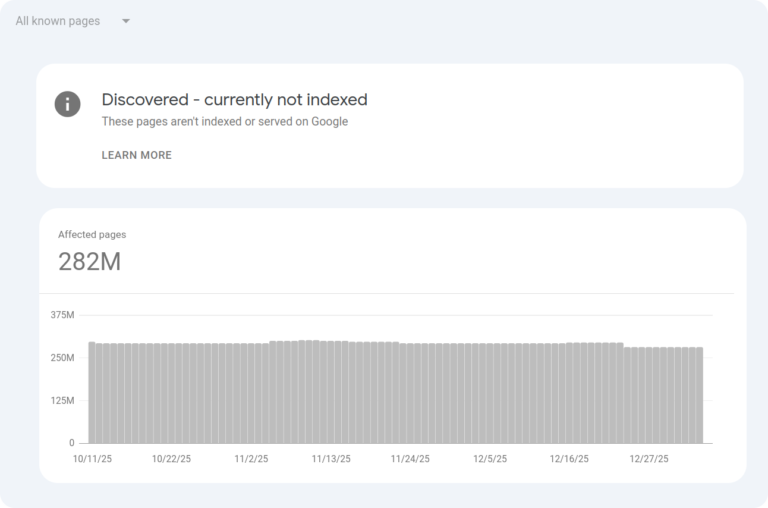The height and width of the screenshot is (508, 768).
Task: Click the dropdown arrow beside All known pages
Action: point(126,21)
